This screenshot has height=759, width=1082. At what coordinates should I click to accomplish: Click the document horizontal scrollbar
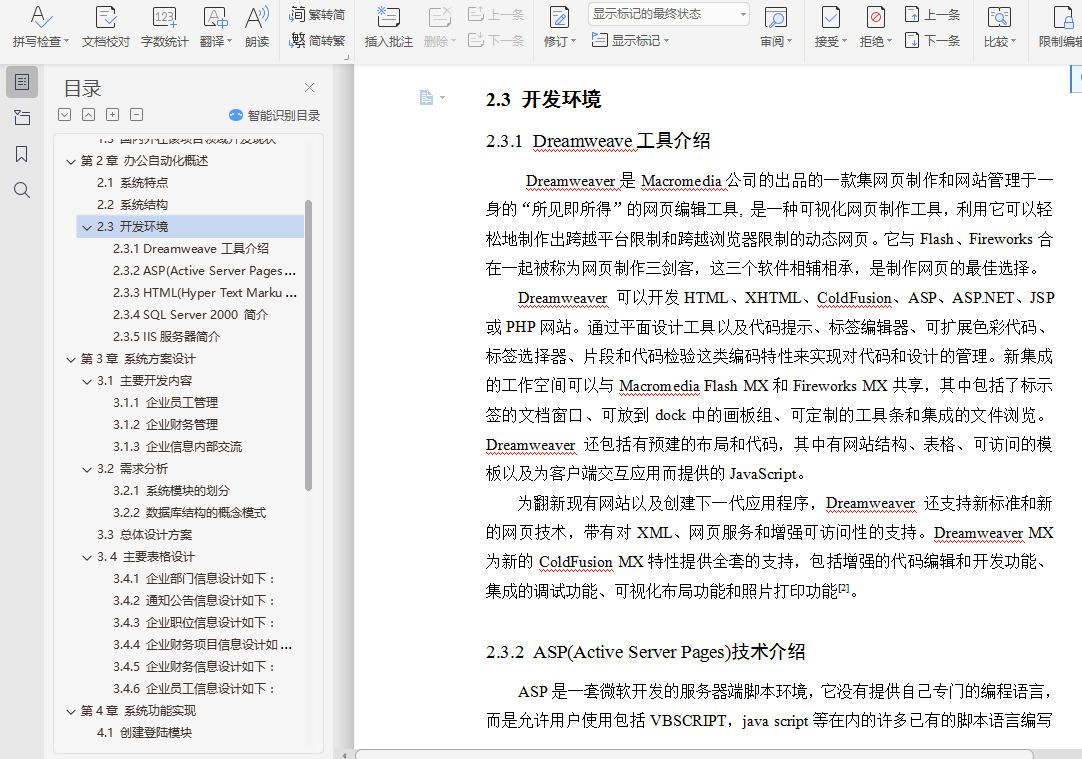(x=694, y=754)
